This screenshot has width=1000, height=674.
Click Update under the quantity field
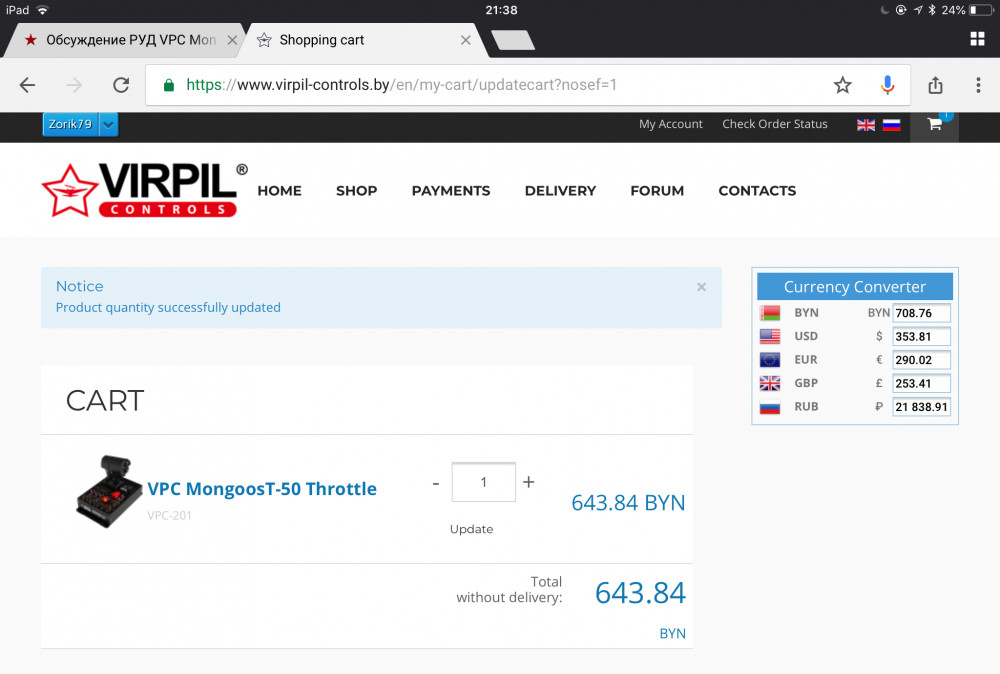471,529
